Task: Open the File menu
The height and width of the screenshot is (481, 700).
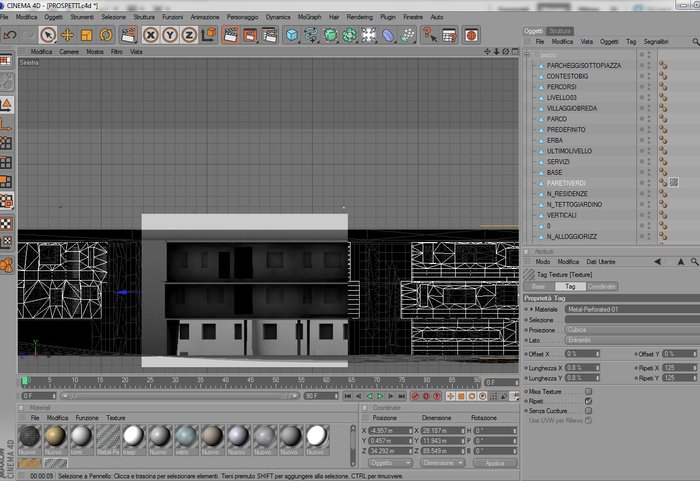Action: (x=4, y=17)
